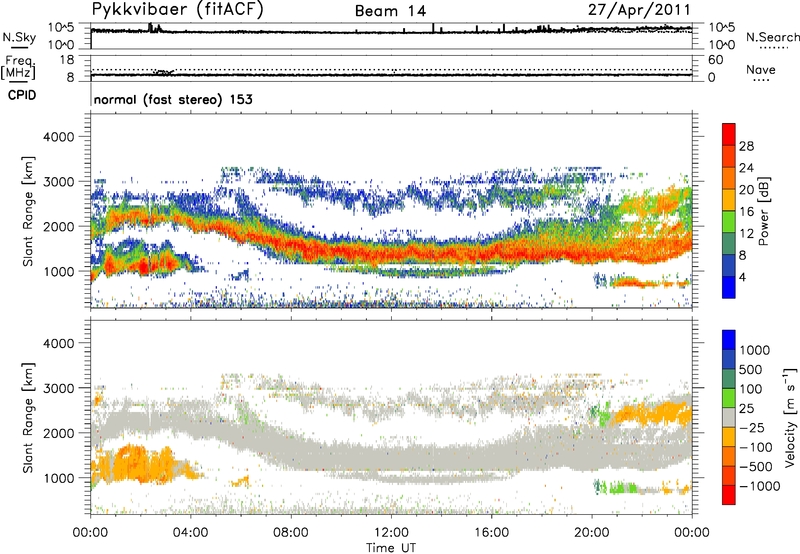Click the 'CPID' row label

tap(22, 95)
